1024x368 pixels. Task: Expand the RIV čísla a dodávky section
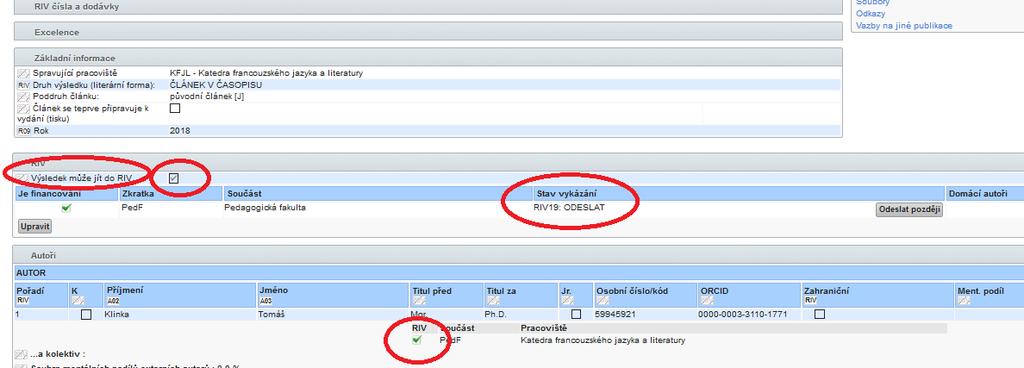point(428,7)
